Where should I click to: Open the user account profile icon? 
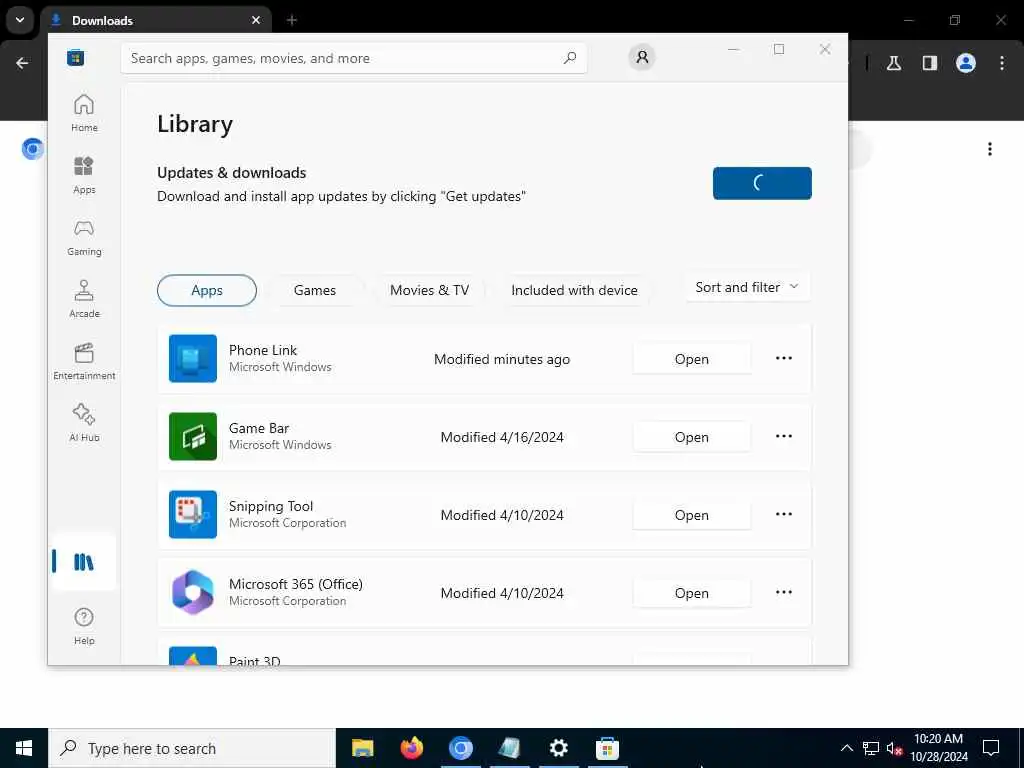tap(642, 57)
